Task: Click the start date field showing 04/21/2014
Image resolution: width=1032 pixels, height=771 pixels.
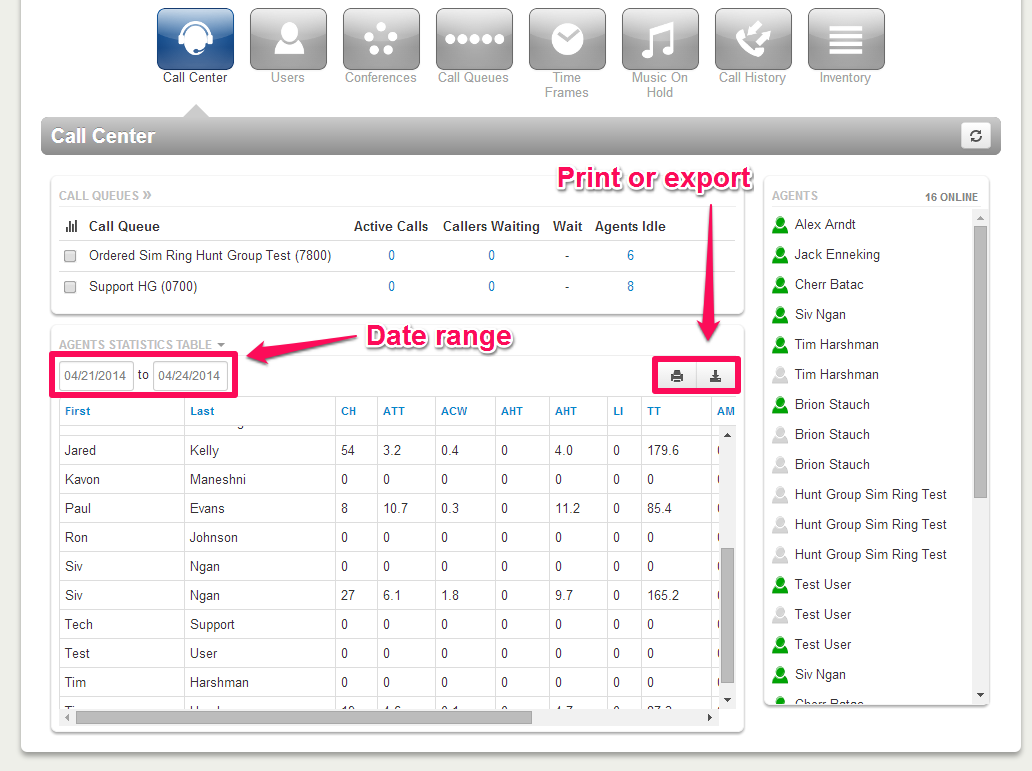Action: pyautogui.click(x=97, y=375)
